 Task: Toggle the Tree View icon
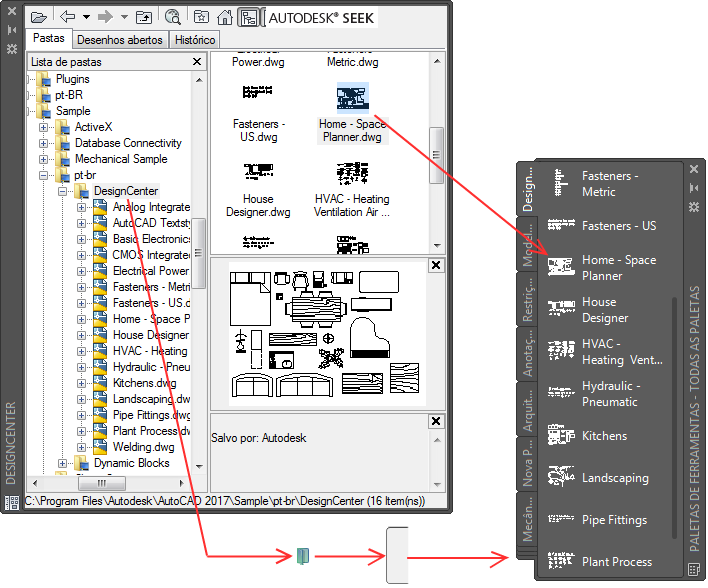[248, 17]
